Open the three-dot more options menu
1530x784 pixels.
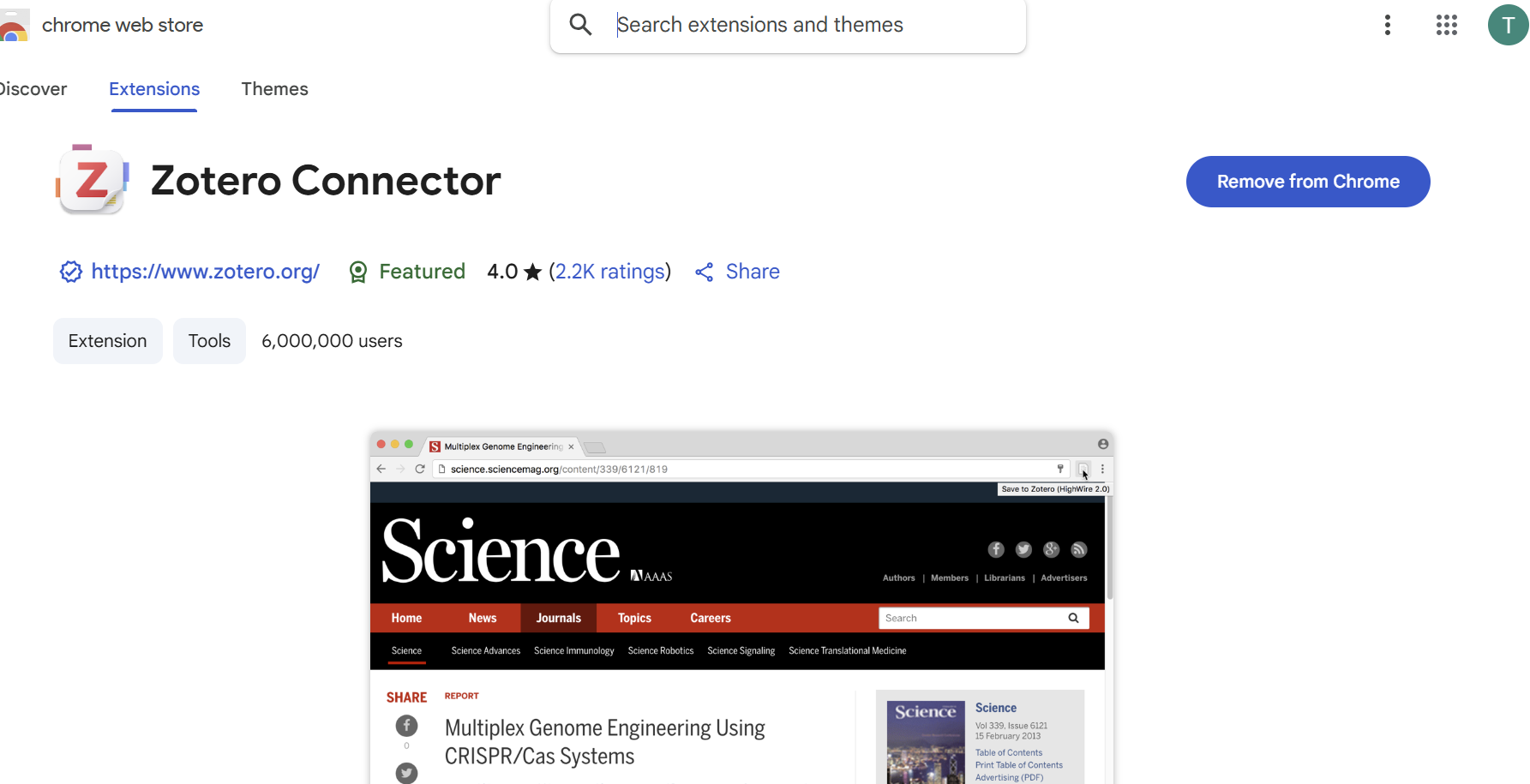click(x=1387, y=25)
